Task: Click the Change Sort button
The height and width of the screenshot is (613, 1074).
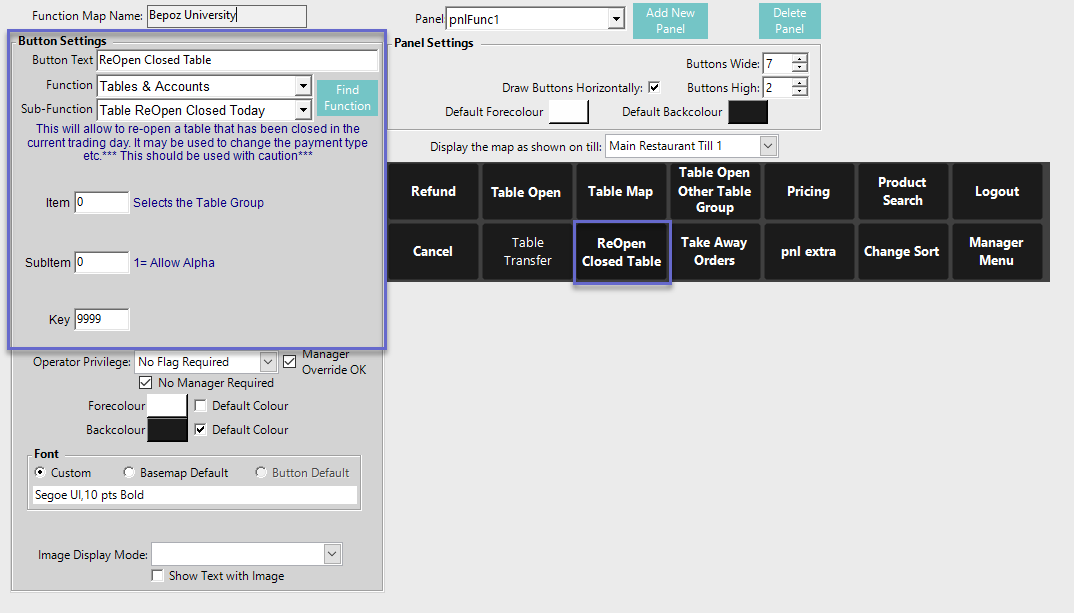Action: click(903, 251)
